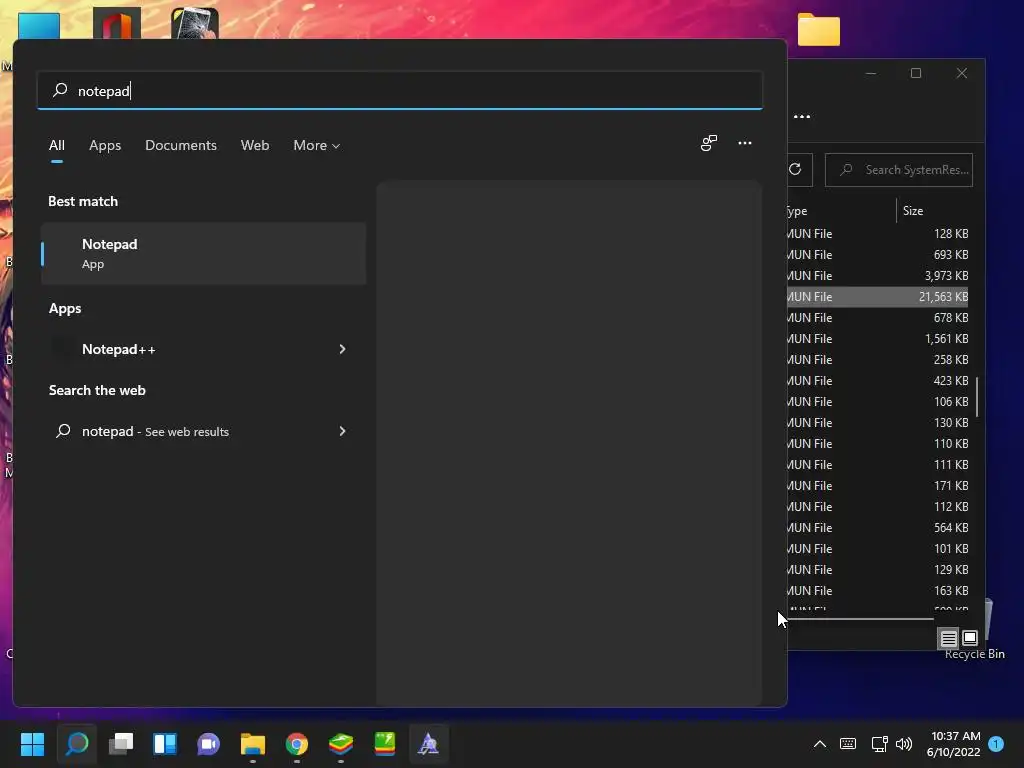
Task: Maximize the File Explorer window
Action: point(916,73)
